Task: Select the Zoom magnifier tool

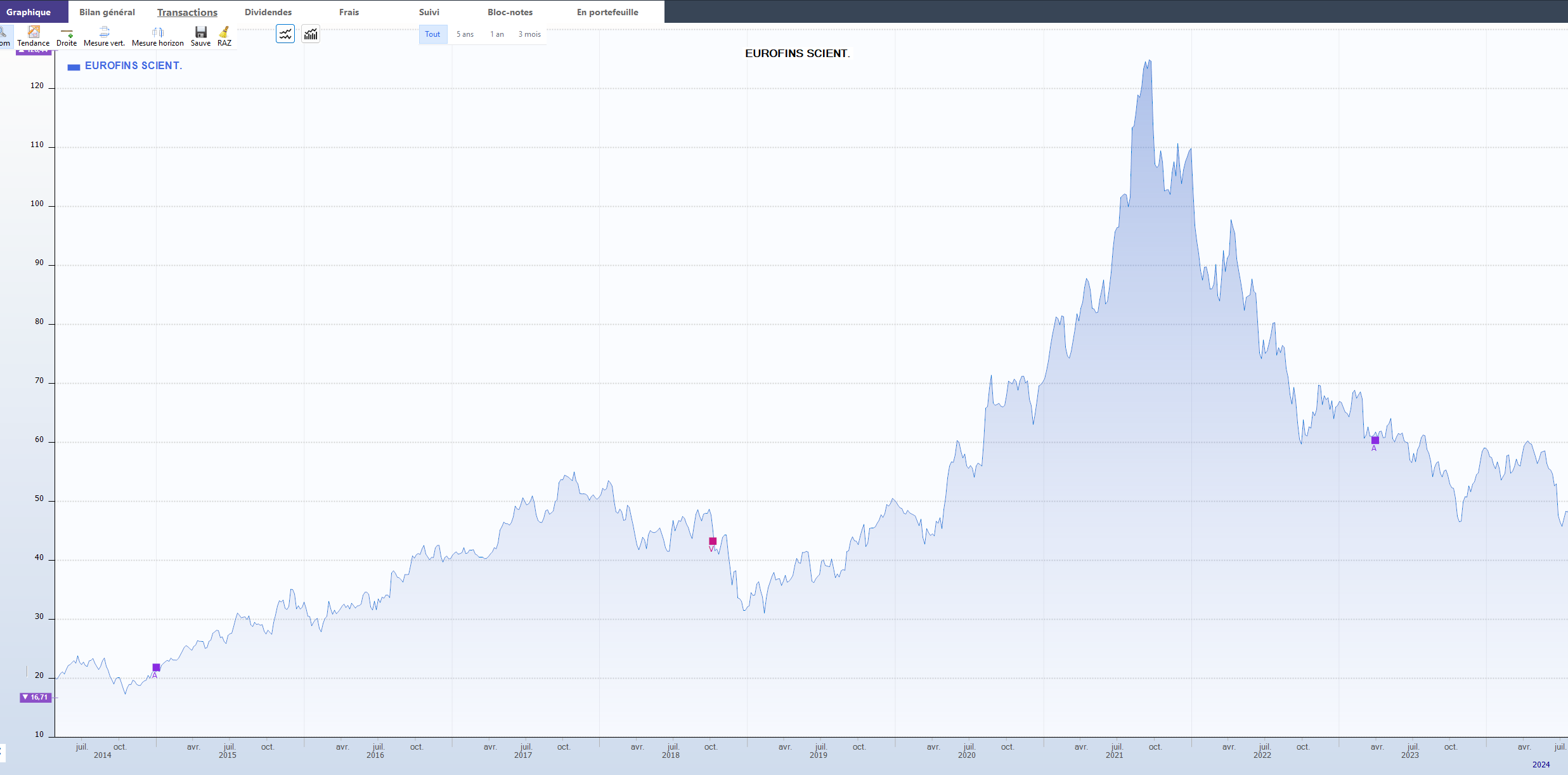Action: [4, 36]
